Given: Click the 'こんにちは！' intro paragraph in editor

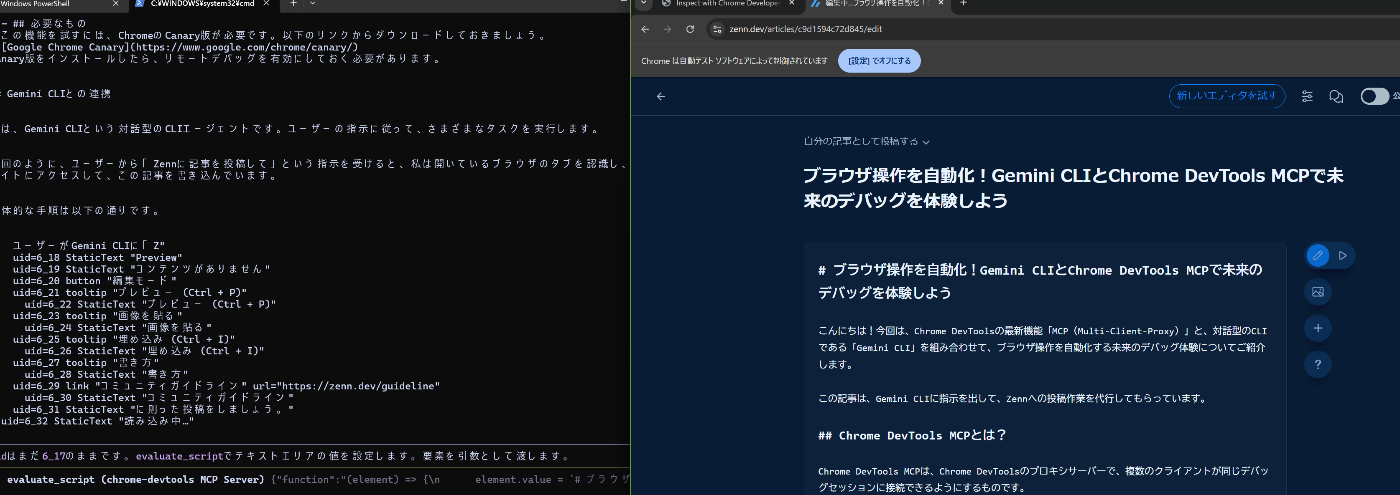Looking at the screenshot, I should [1042, 347].
